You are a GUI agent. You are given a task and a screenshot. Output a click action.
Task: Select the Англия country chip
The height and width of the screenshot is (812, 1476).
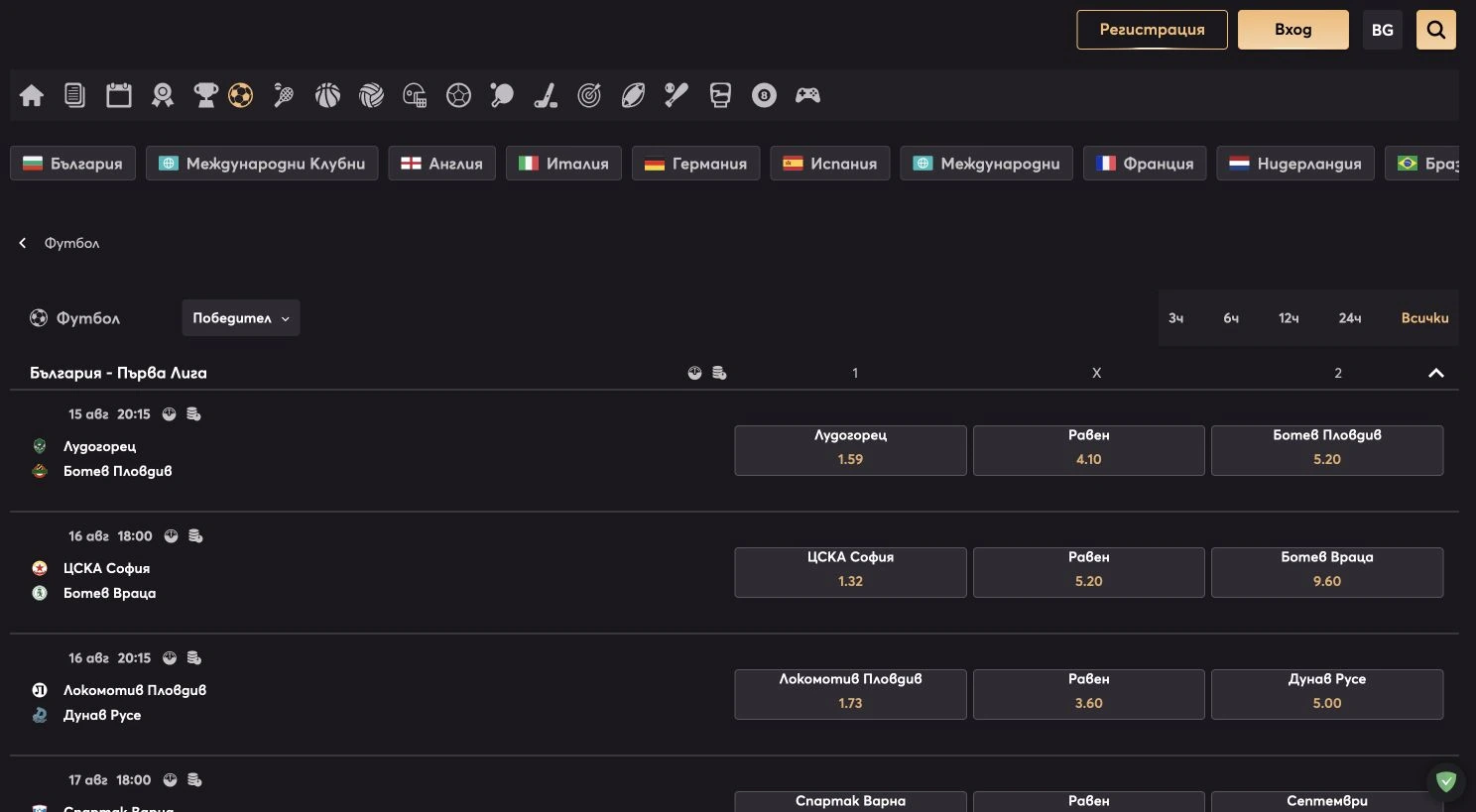(441, 164)
